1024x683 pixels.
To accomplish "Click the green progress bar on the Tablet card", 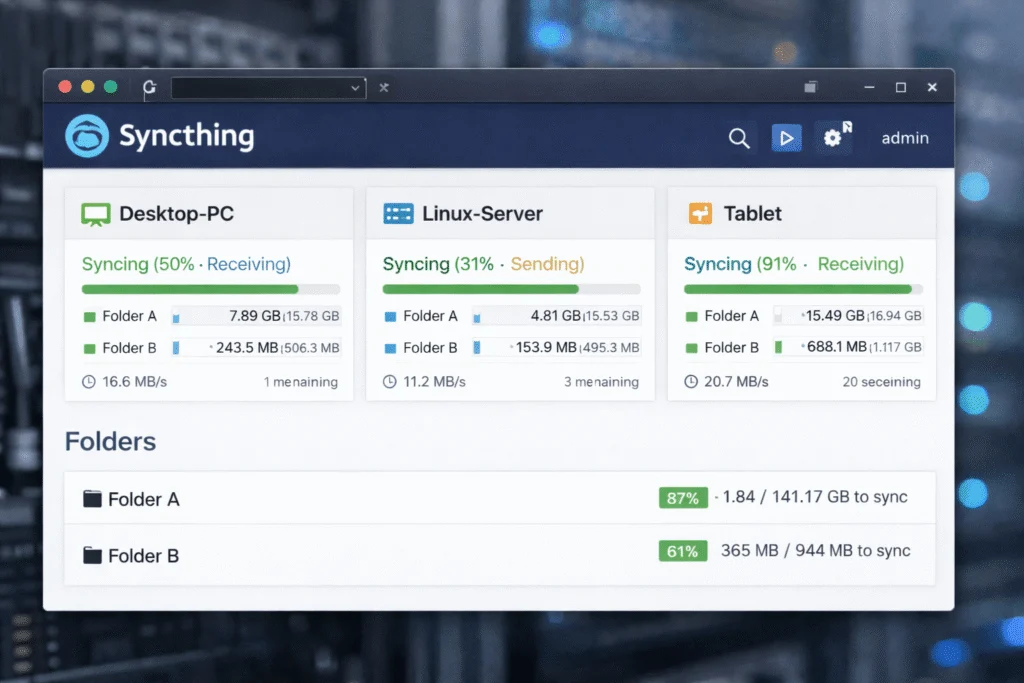I will coord(800,287).
